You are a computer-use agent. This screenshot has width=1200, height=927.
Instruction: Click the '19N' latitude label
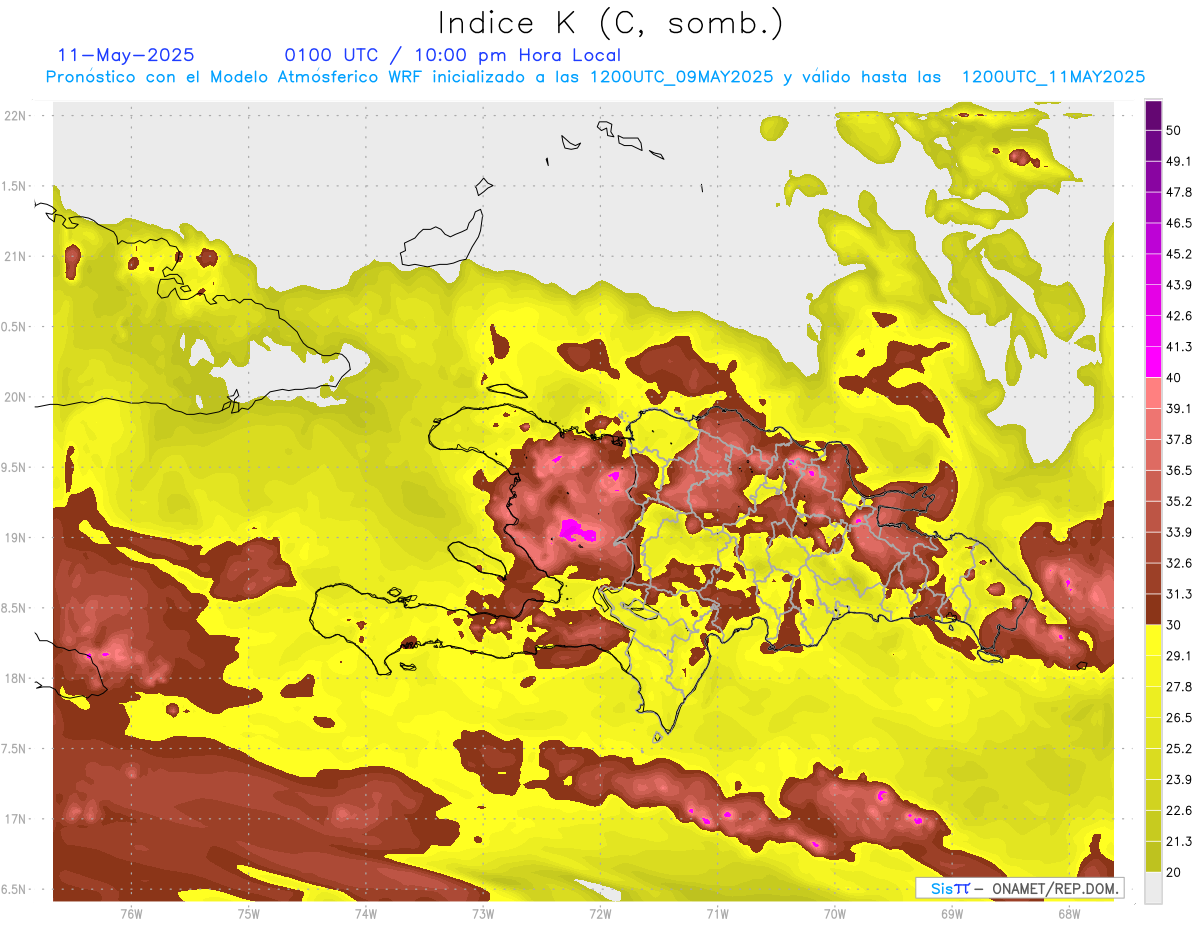16,538
